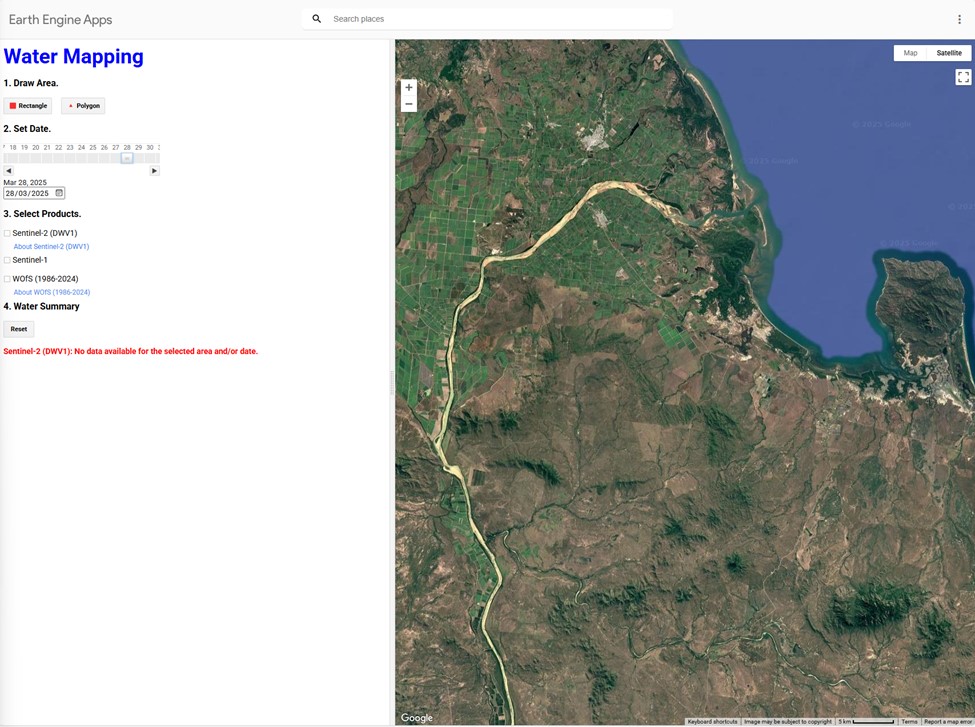The height and width of the screenshot is (727, 975).
Task: Click the red no-data error message
Action: (131, 351)
